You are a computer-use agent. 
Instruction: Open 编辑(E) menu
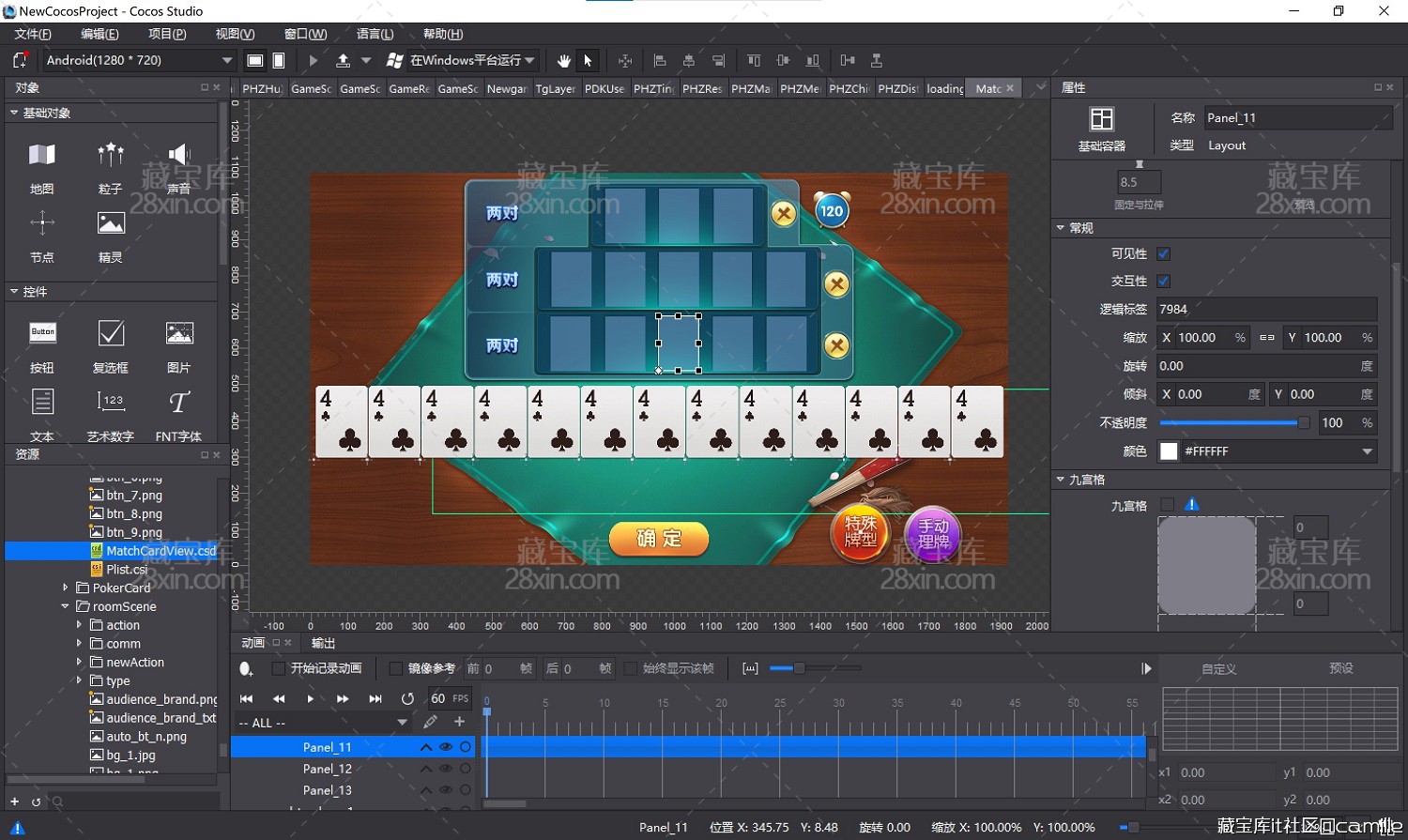99,34
